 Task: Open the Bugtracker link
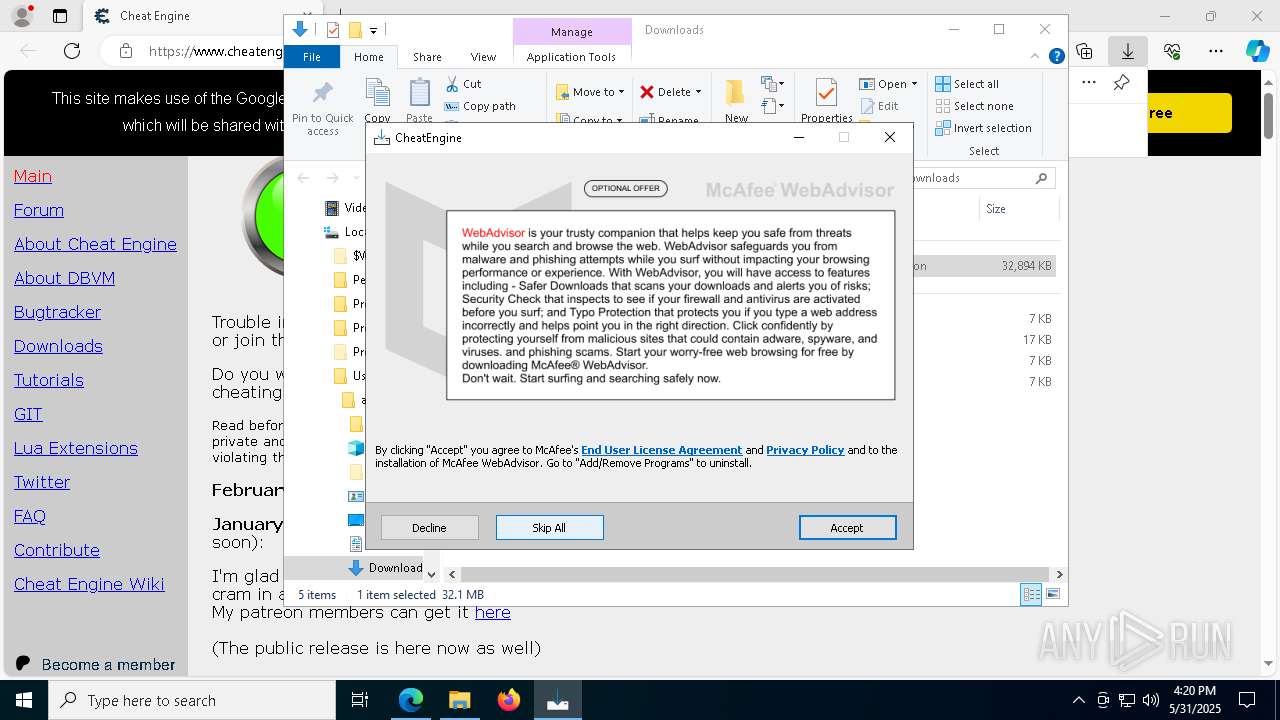(57, 312)
